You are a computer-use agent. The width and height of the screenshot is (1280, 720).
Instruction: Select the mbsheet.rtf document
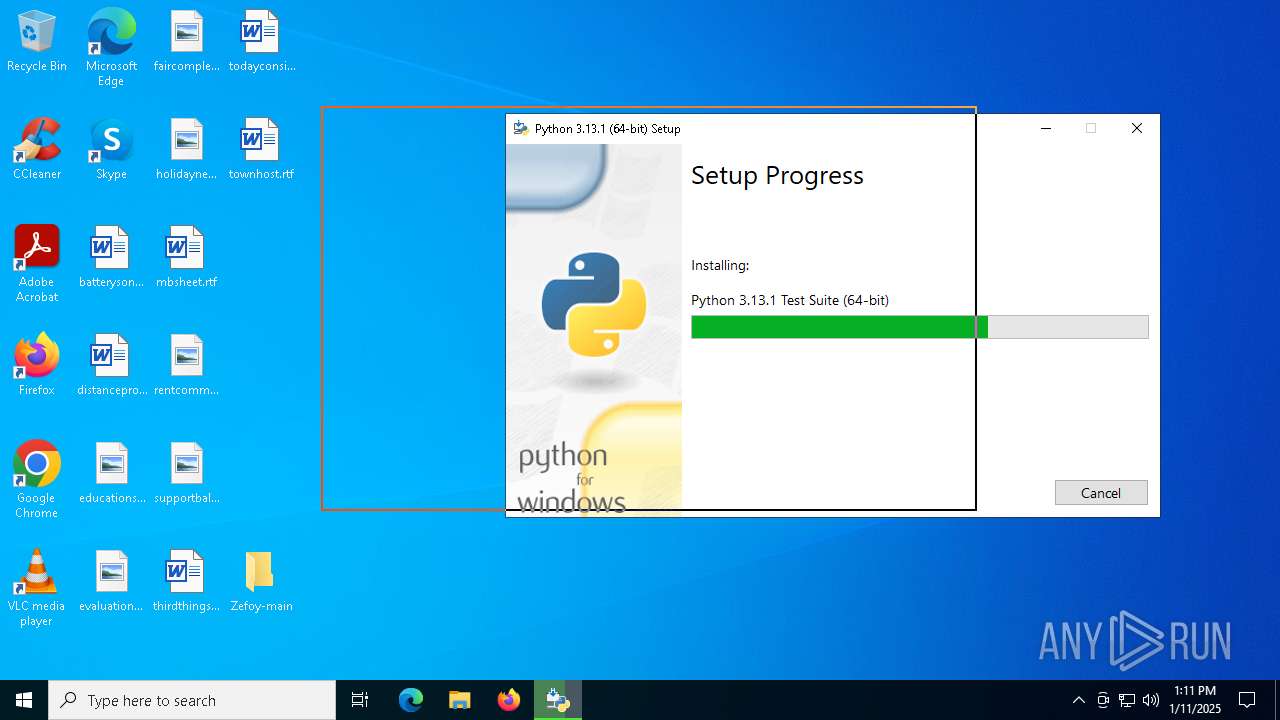(187, 258)
